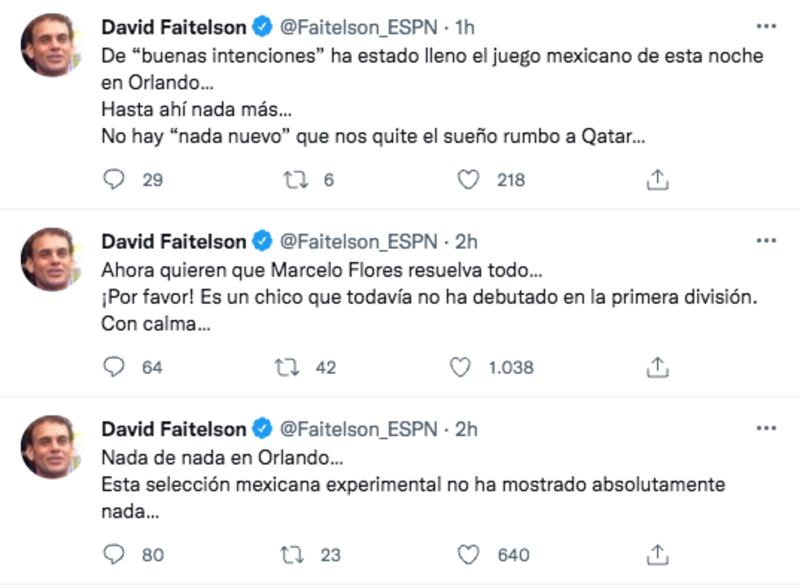Share the Nada de nada en Orlando tweet
Viewport: 800px width, 588px height.
[x=657, y=554]
